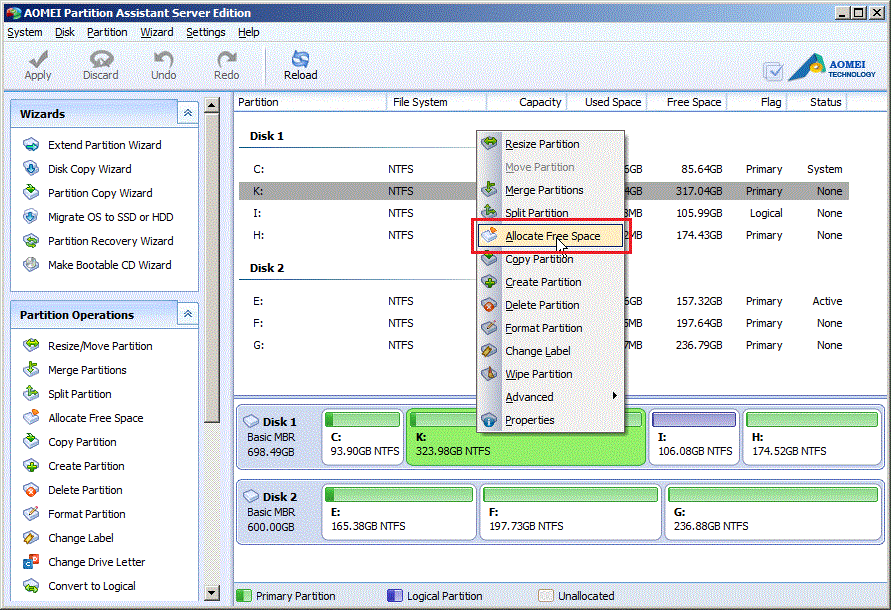The image size is (891, 610).
Task: Click Disk 2 Basic MBR label
Action: click(x=271, y=512)
